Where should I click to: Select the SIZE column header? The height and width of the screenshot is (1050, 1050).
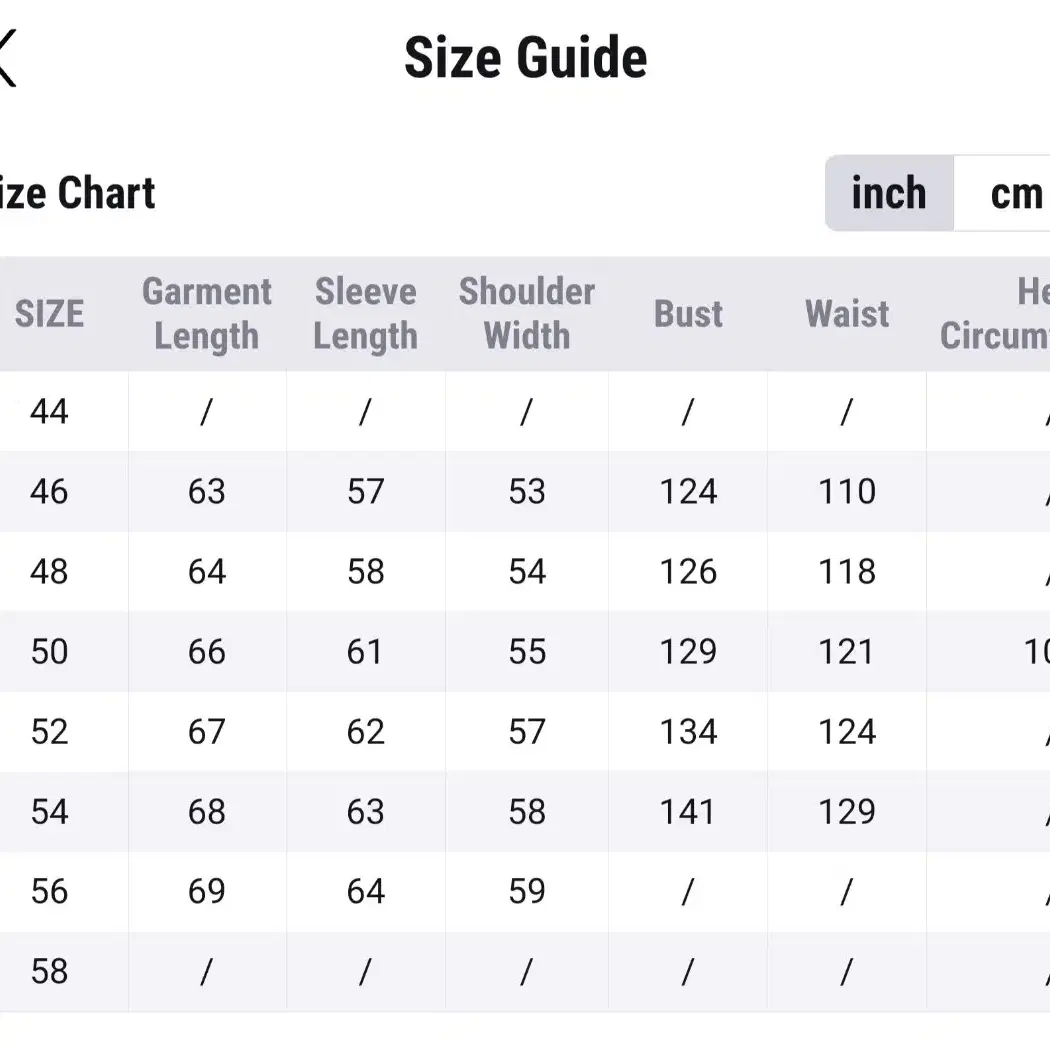tap(50, 313)
